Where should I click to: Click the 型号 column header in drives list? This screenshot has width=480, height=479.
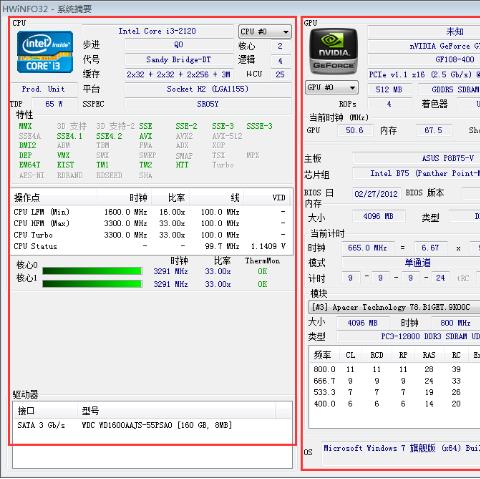[x=177, y=411]
